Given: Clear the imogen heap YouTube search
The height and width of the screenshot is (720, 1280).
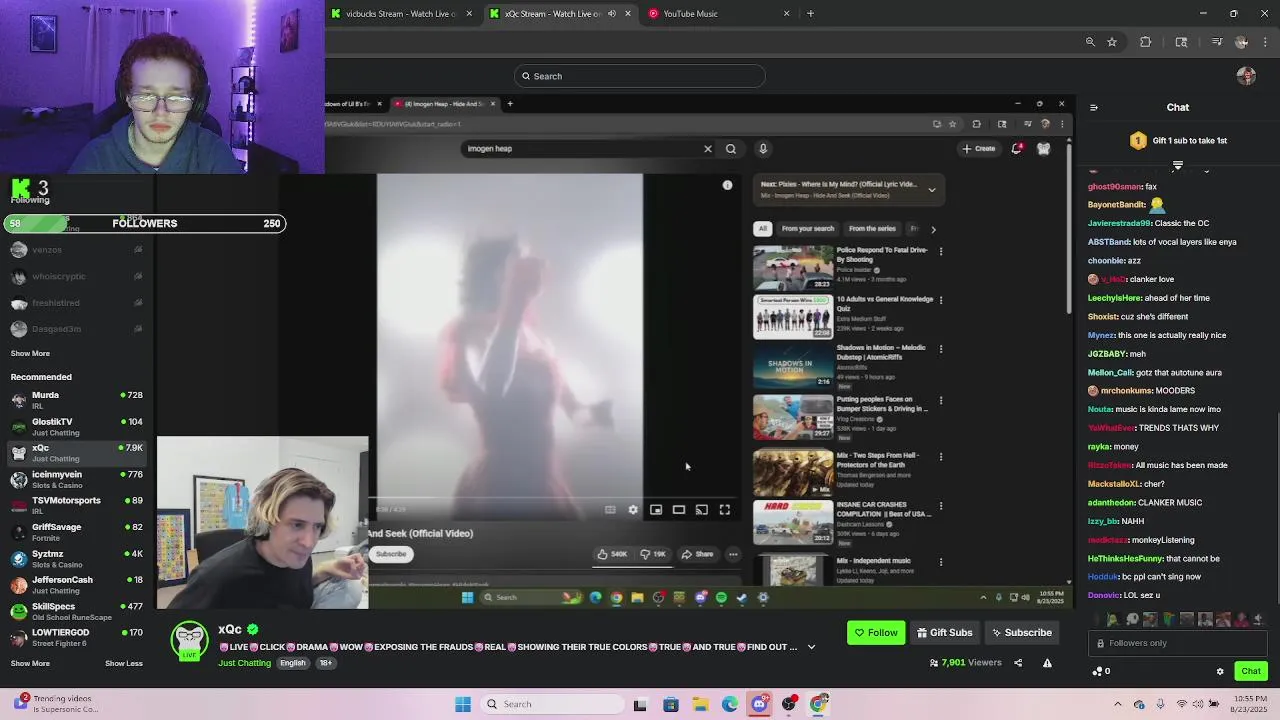Looking at the screenshot, I should click(x=708, y=149).
